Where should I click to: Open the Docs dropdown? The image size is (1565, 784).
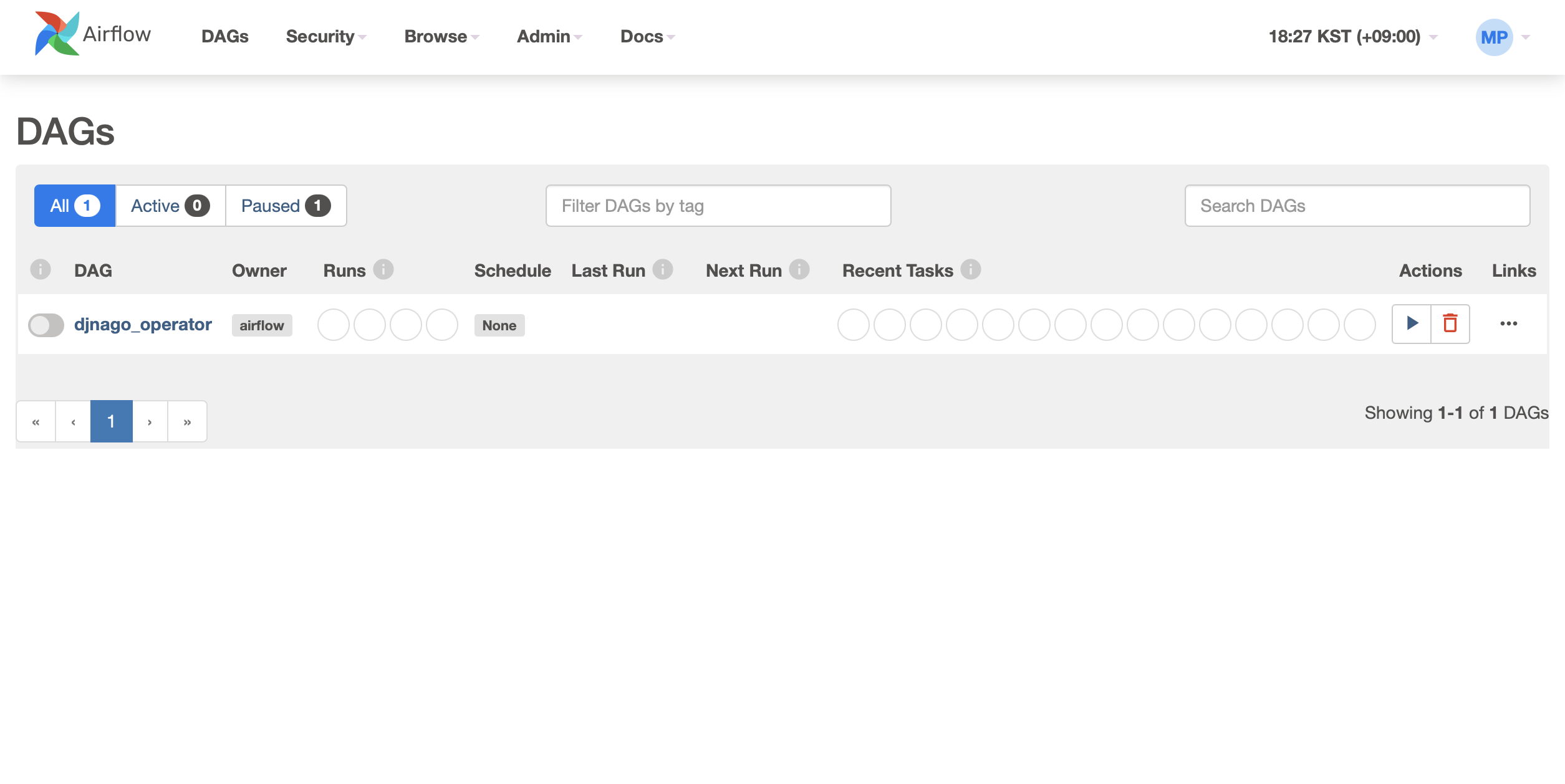coord(646,37)
